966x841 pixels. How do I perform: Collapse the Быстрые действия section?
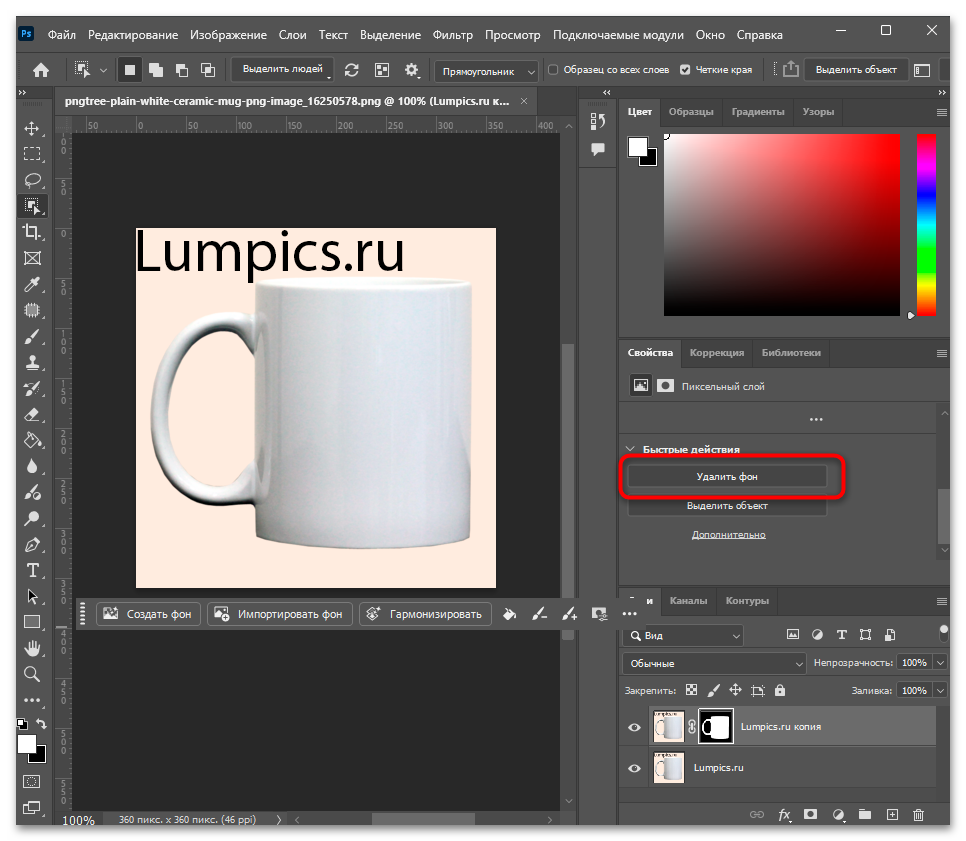630,449
